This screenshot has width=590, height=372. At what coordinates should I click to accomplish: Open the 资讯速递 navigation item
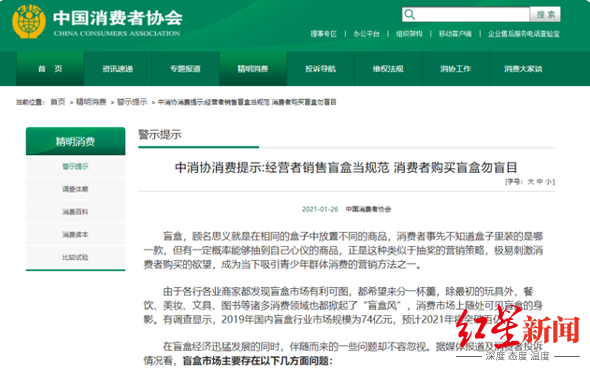click(x=118, y=69)
